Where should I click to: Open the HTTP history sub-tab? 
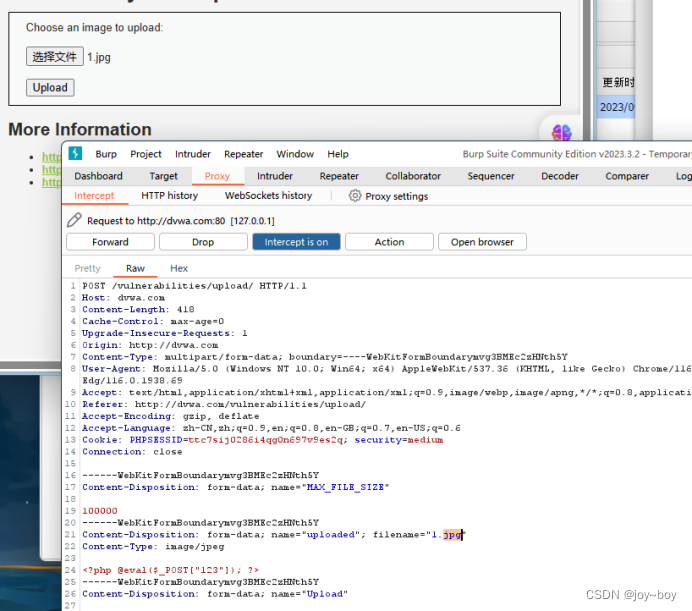[x=169, y=196]
